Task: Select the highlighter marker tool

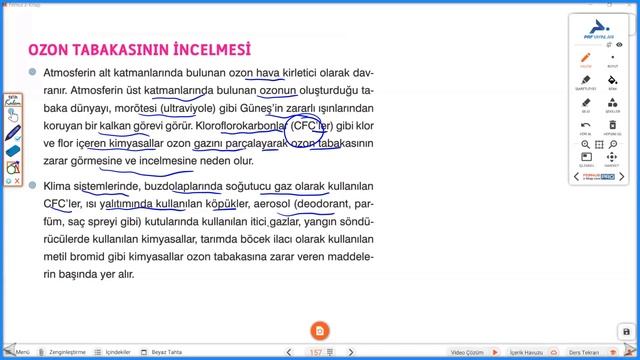Action: pyautogui.click(x=586, y=82)
